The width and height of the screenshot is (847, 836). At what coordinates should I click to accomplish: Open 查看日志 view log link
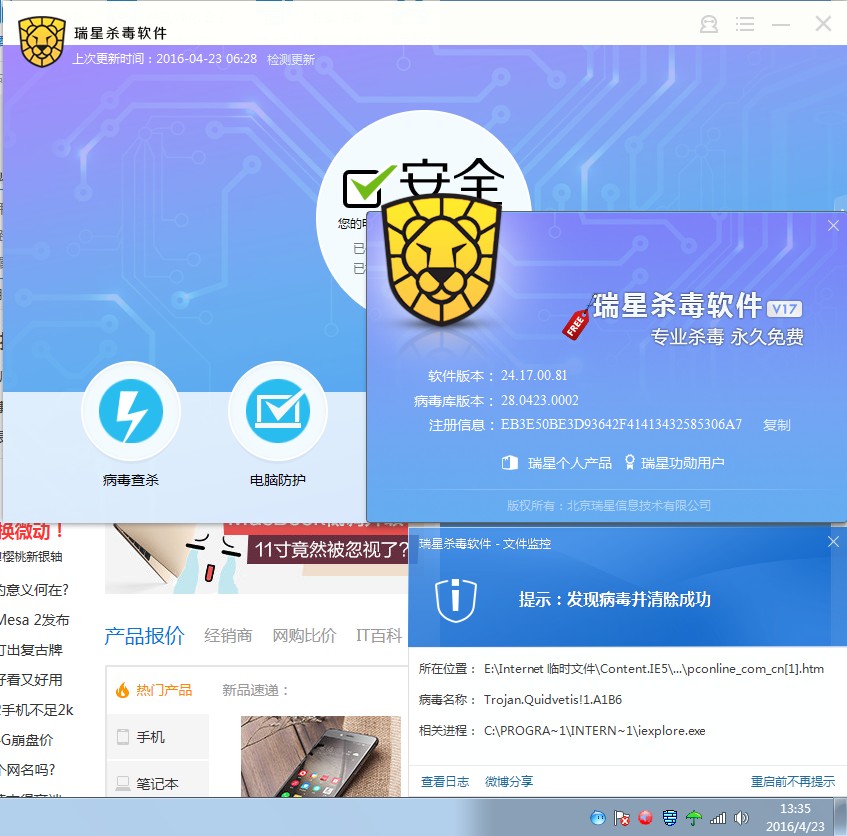coord(445,781)
